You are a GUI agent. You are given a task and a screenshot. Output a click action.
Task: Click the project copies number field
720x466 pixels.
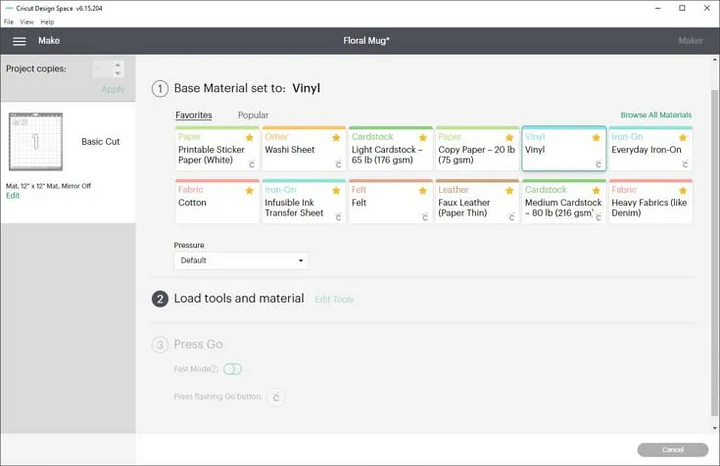tap(101, 69)
